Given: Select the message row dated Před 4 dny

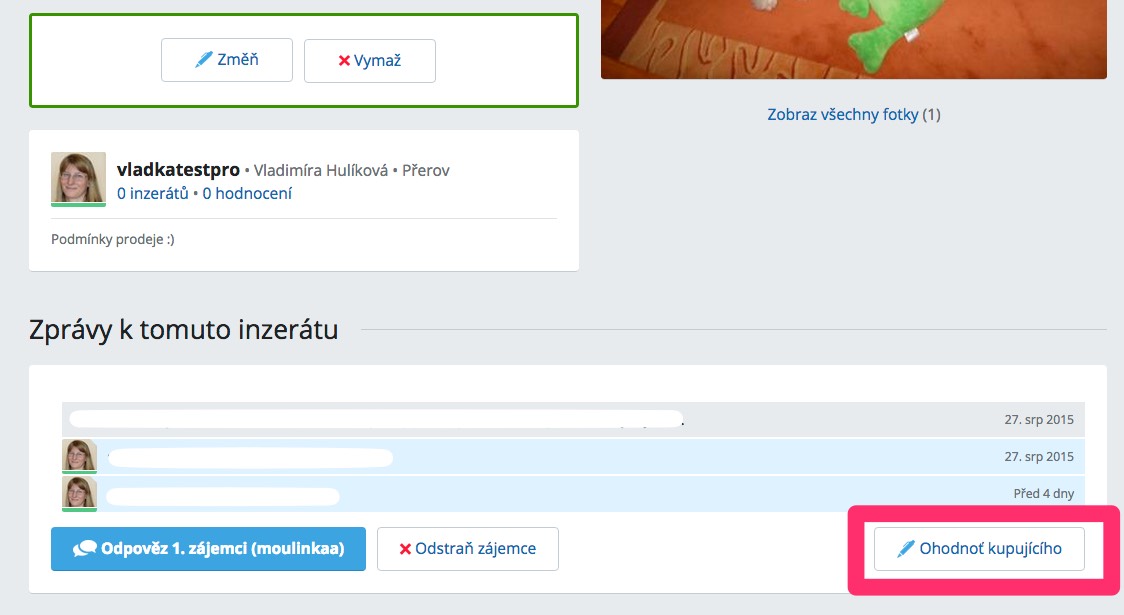Looking at the screenshot, I should pyautogui.click(x=573, y=494).
